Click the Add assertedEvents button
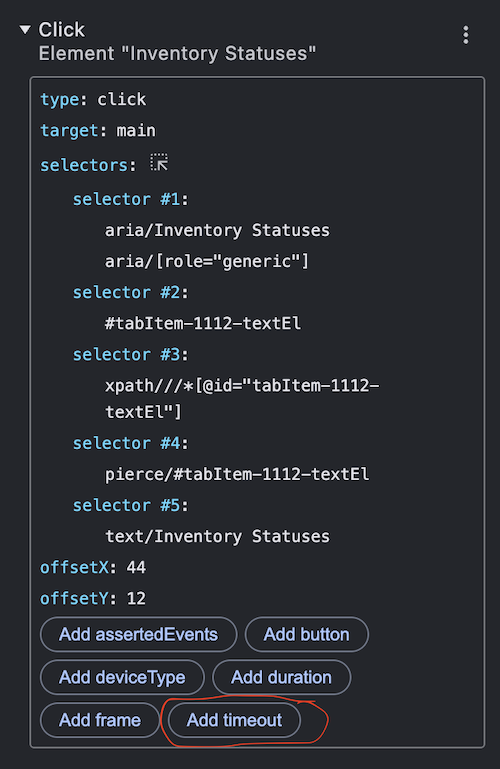Screen dimensions: 500x769 click(138, 635)
